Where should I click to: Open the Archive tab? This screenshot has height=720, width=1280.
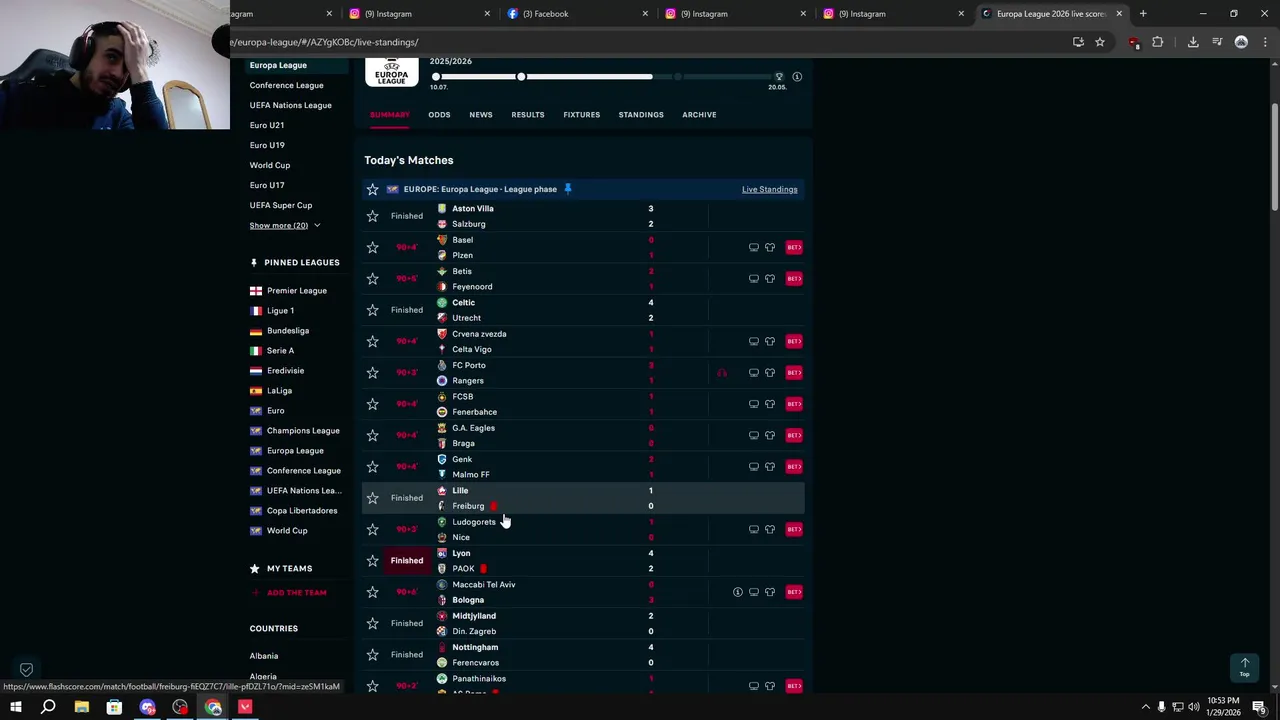coord(699,115)
